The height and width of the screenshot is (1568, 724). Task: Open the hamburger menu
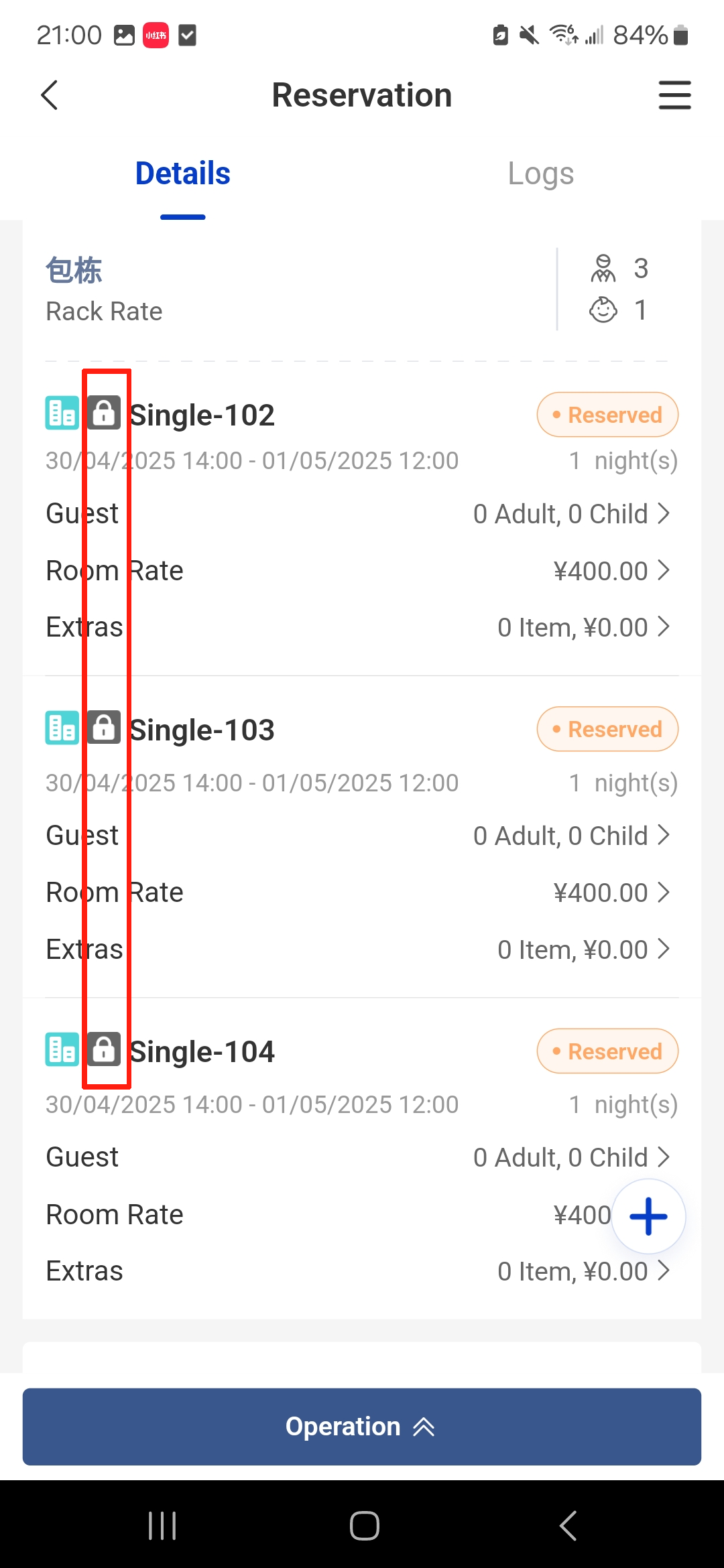(674, 95)
